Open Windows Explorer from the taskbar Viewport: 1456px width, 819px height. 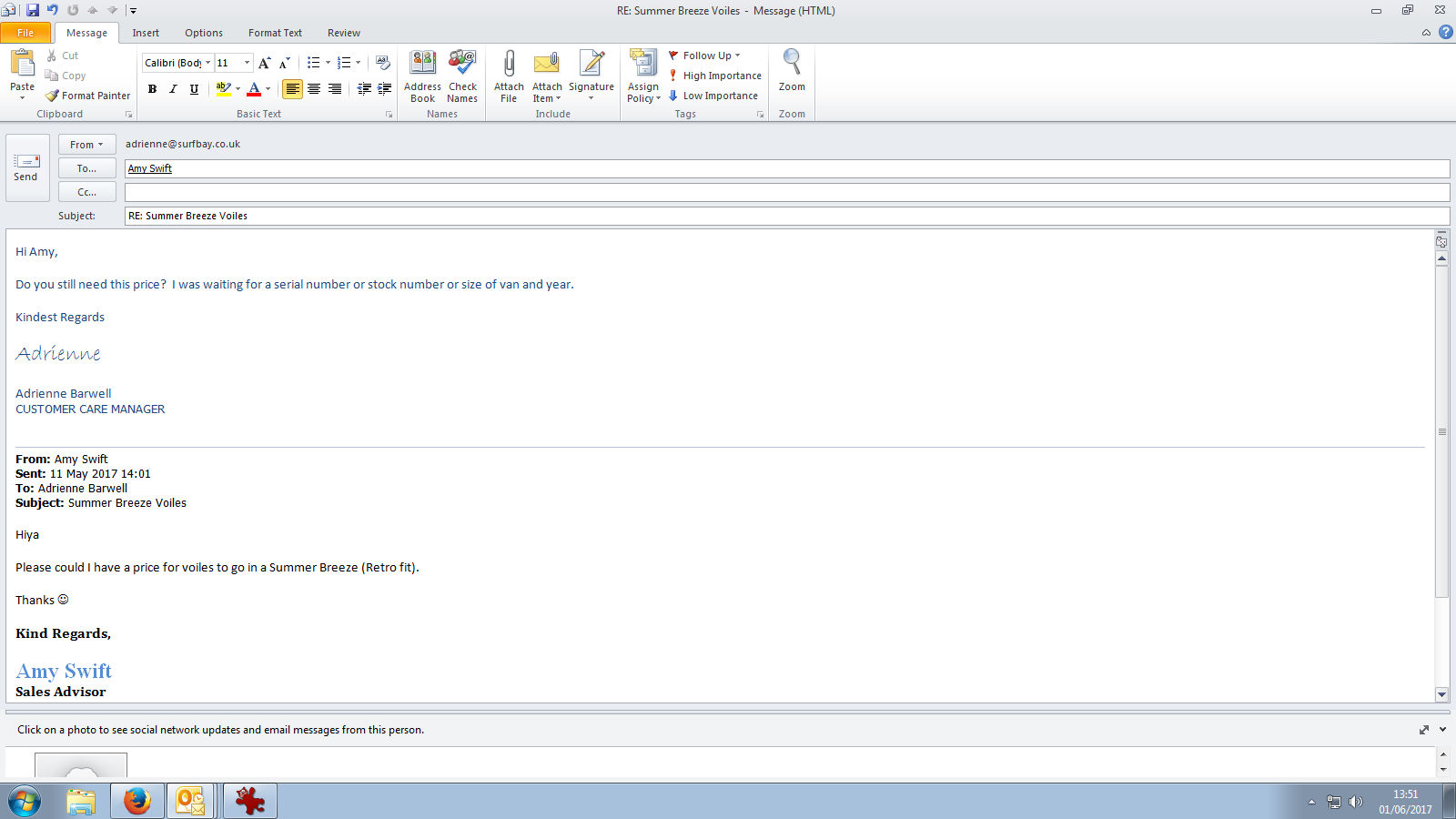click(81, 801)
